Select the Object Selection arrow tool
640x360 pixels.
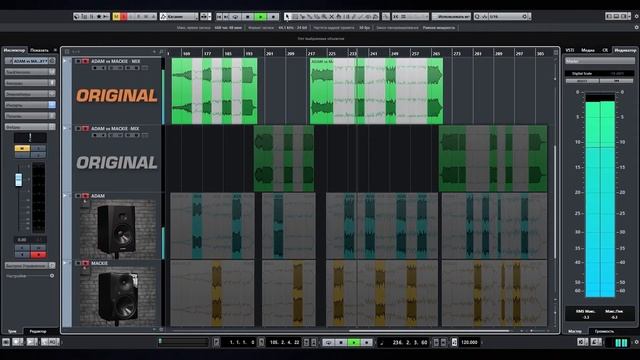(287, 17)
